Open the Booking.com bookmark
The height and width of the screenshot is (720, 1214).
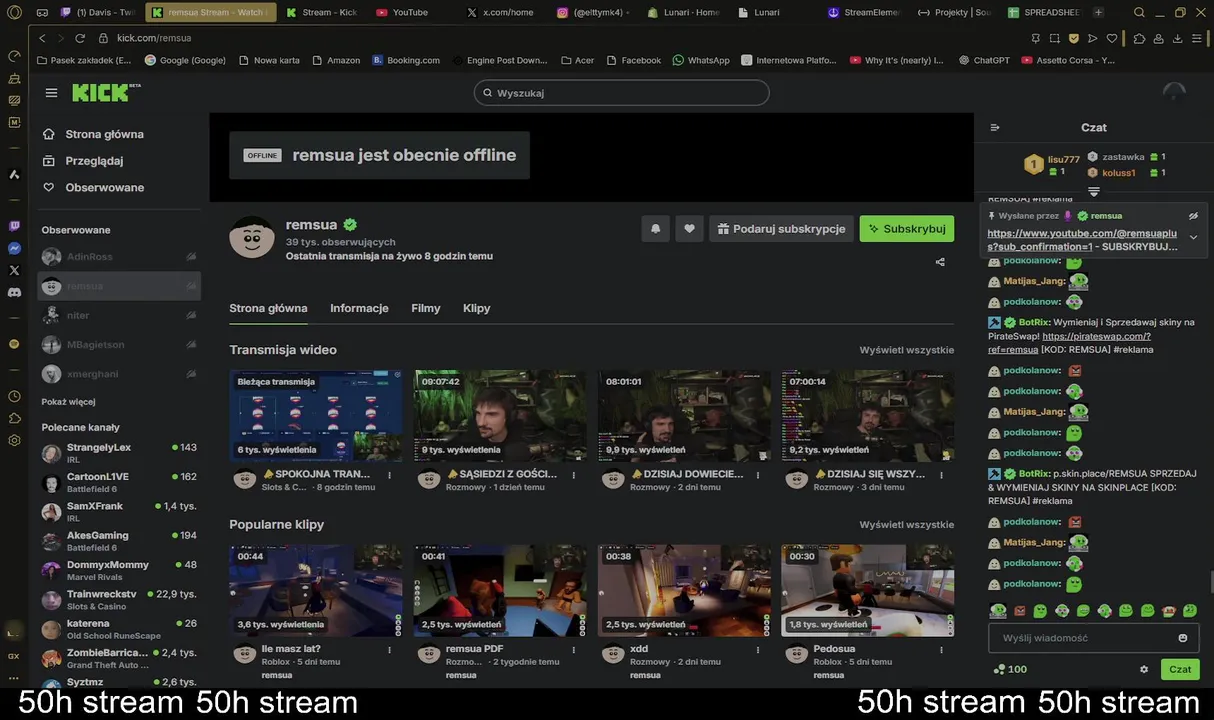406,60
